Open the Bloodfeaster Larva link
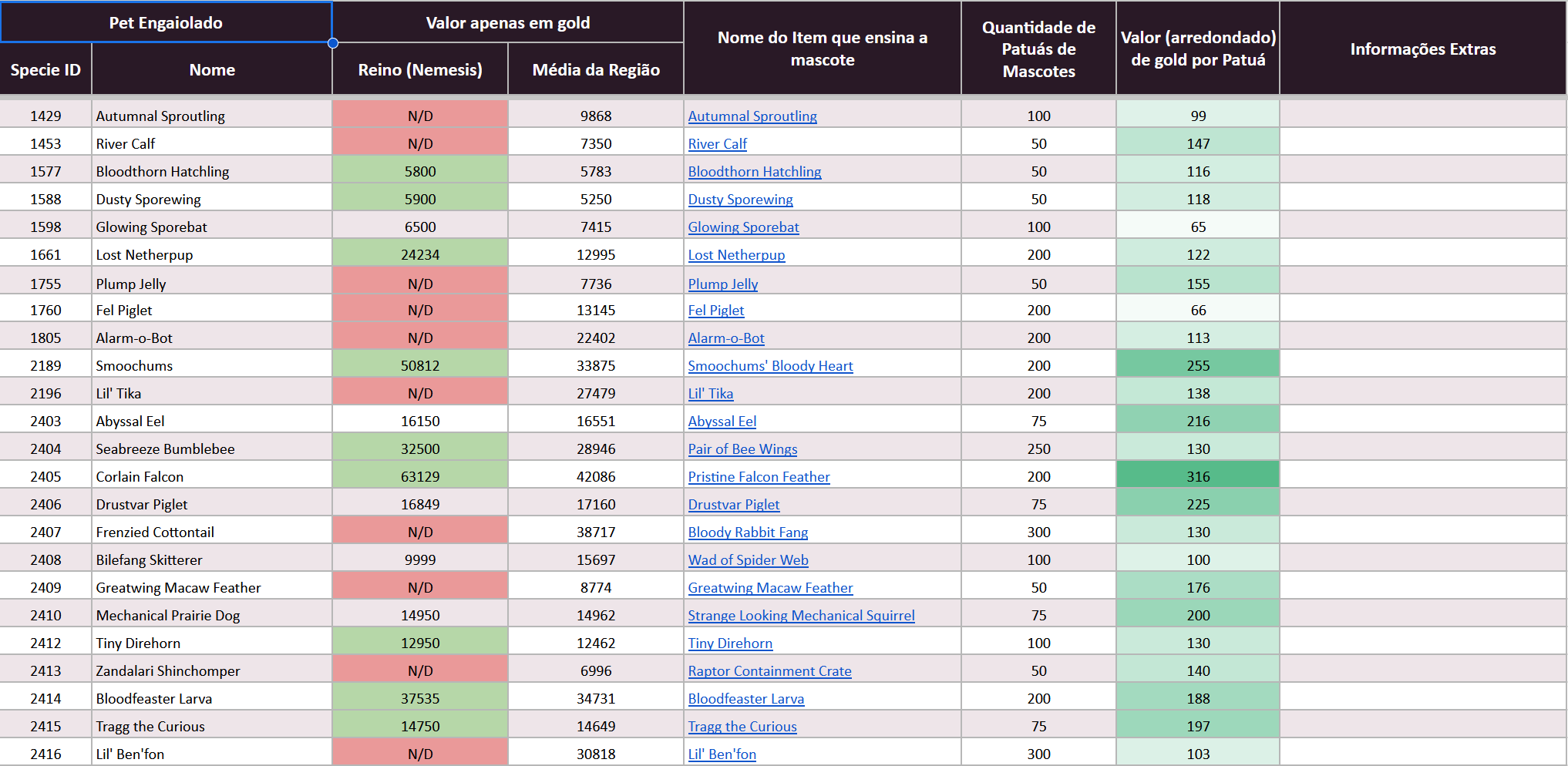 pos(746,698)
